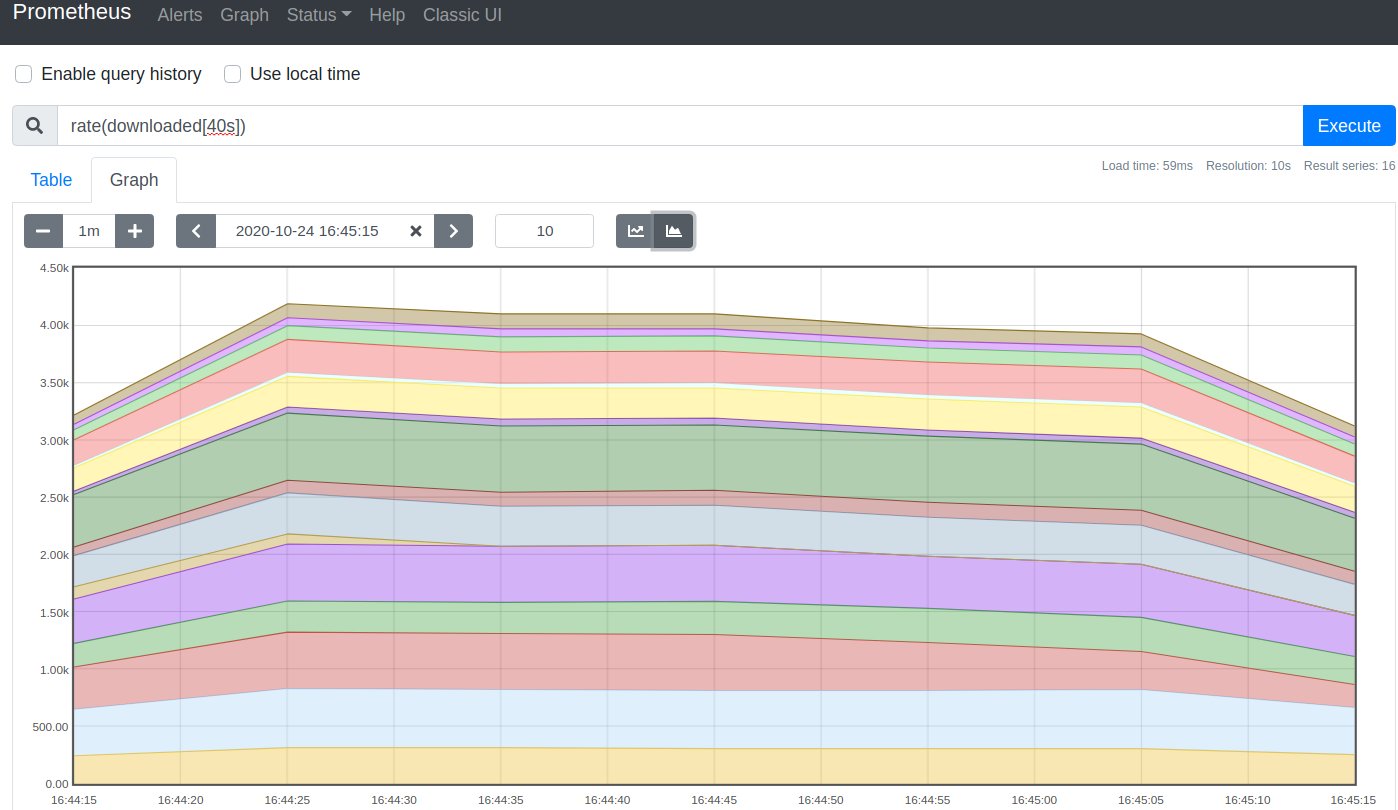
Task: Increase the graph range with plus button
Action: [135, 231]
